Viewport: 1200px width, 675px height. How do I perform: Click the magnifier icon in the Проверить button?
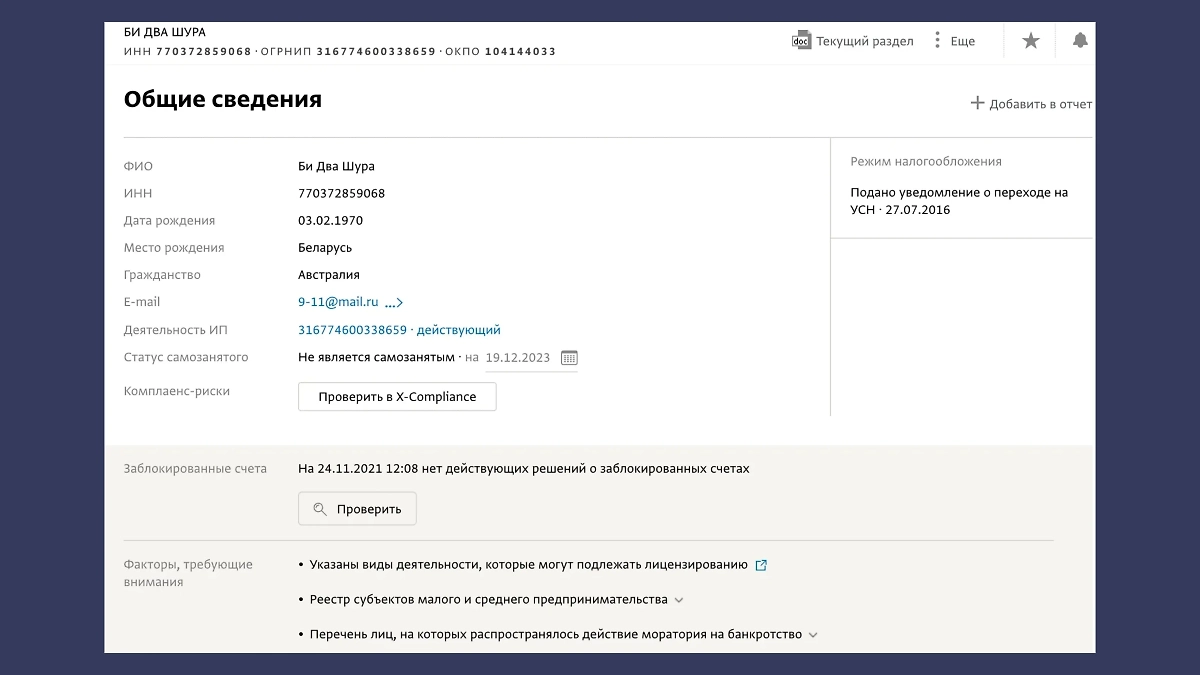pyautogui.click(x=319, y=508)
